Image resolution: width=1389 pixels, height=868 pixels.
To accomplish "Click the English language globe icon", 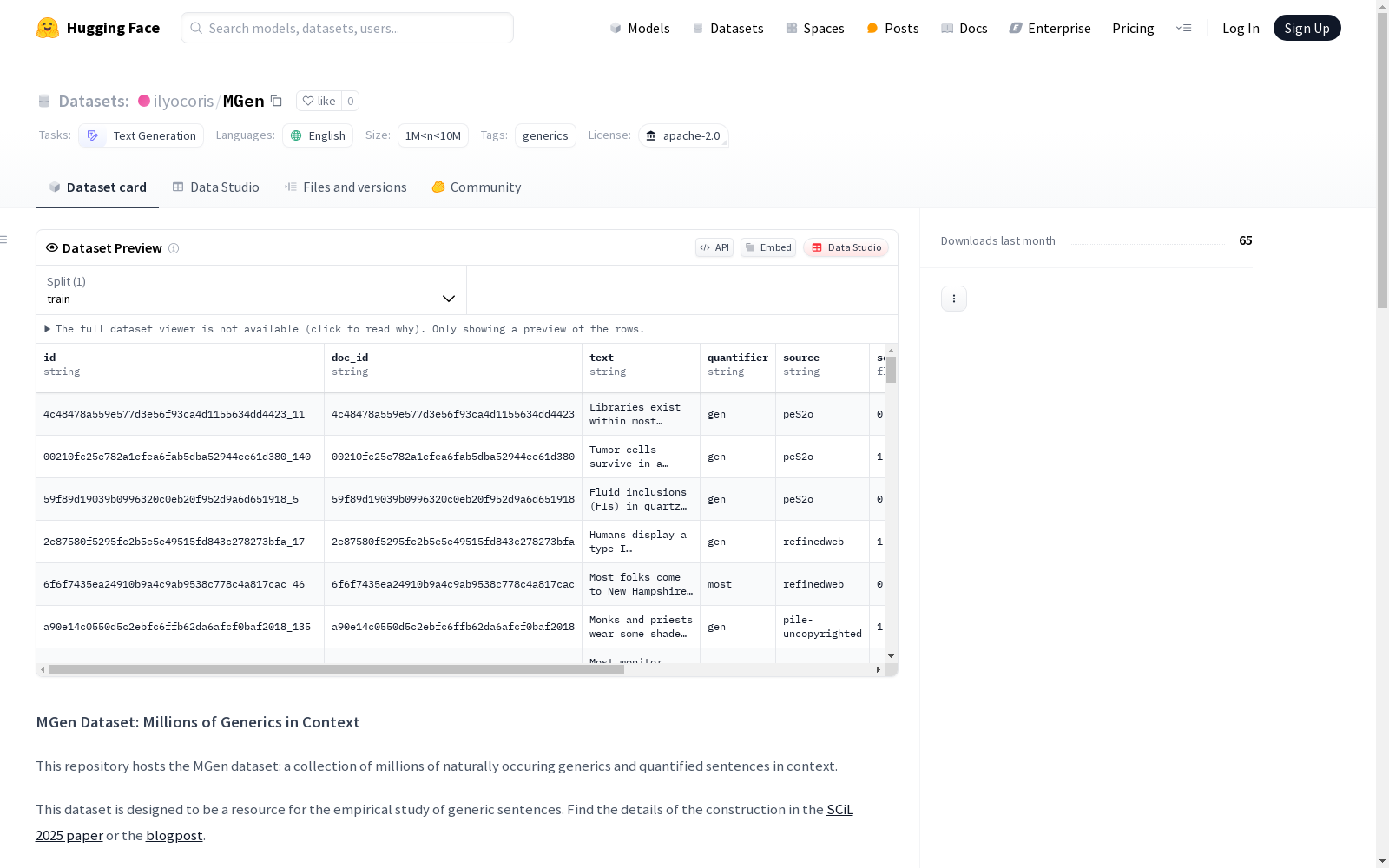I will click(296, 135).
